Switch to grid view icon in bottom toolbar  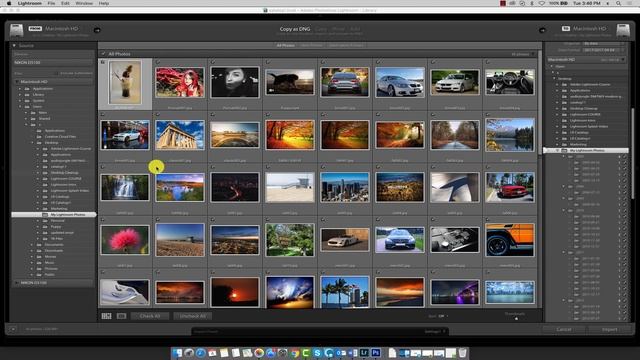coord(107,316)
